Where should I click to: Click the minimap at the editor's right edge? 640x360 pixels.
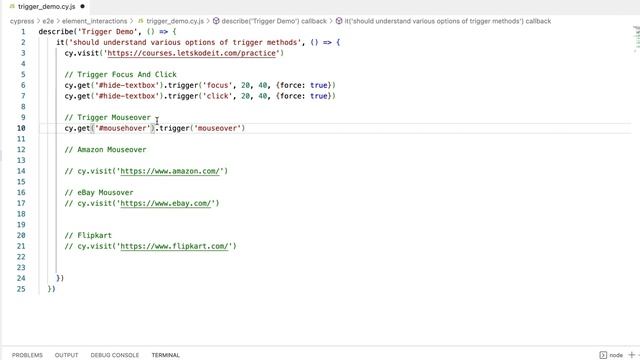coord(636,39)
